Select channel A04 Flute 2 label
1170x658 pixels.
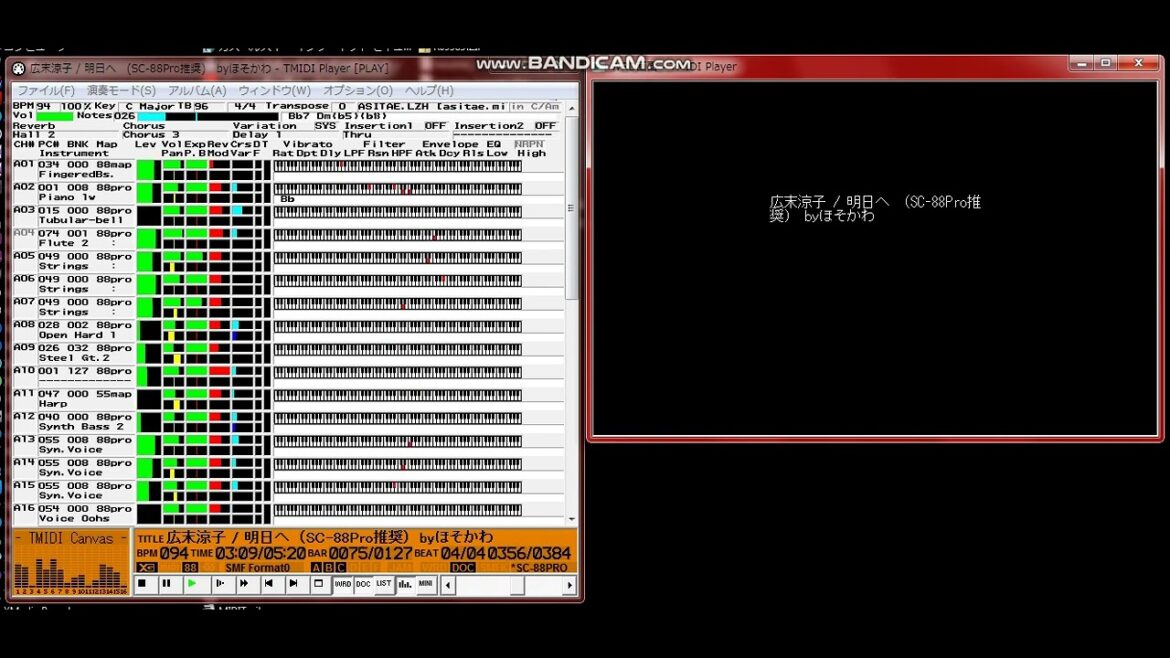tap(72, 238)
